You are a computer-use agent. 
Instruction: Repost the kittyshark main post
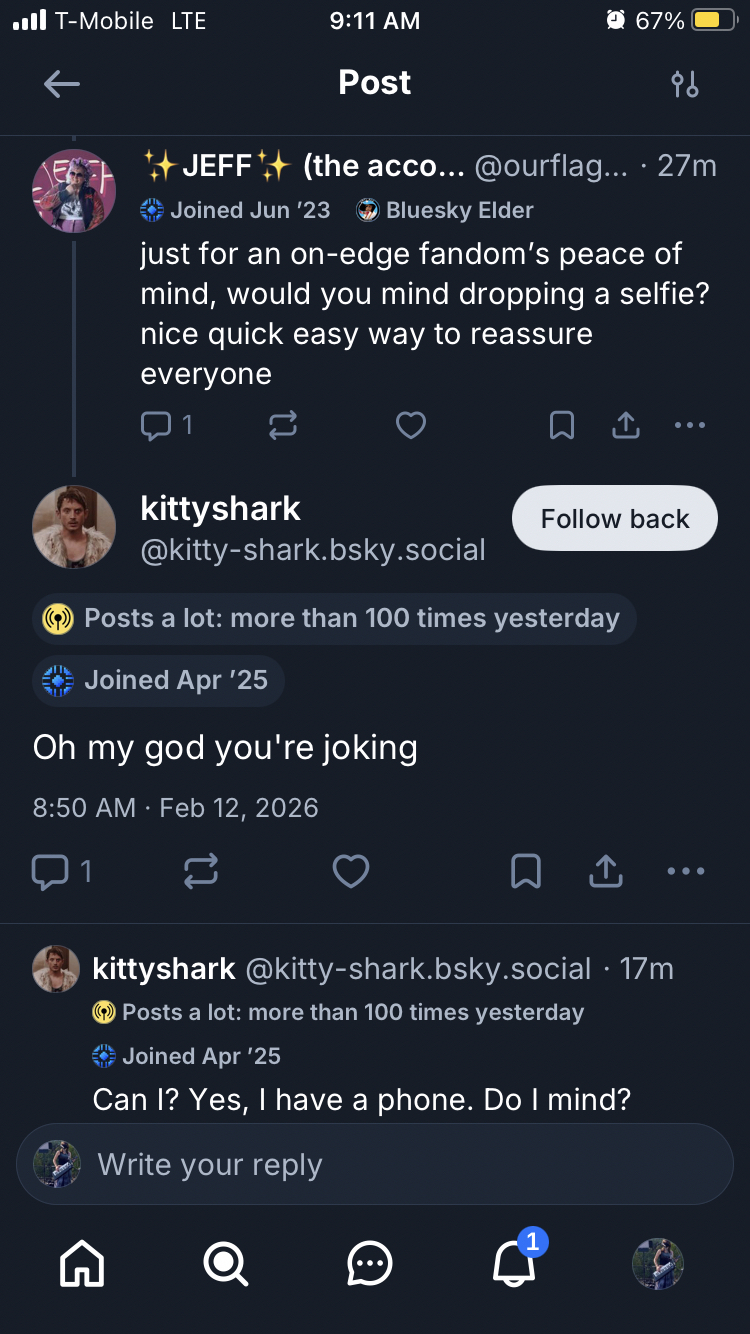click(x=201, y=872)
